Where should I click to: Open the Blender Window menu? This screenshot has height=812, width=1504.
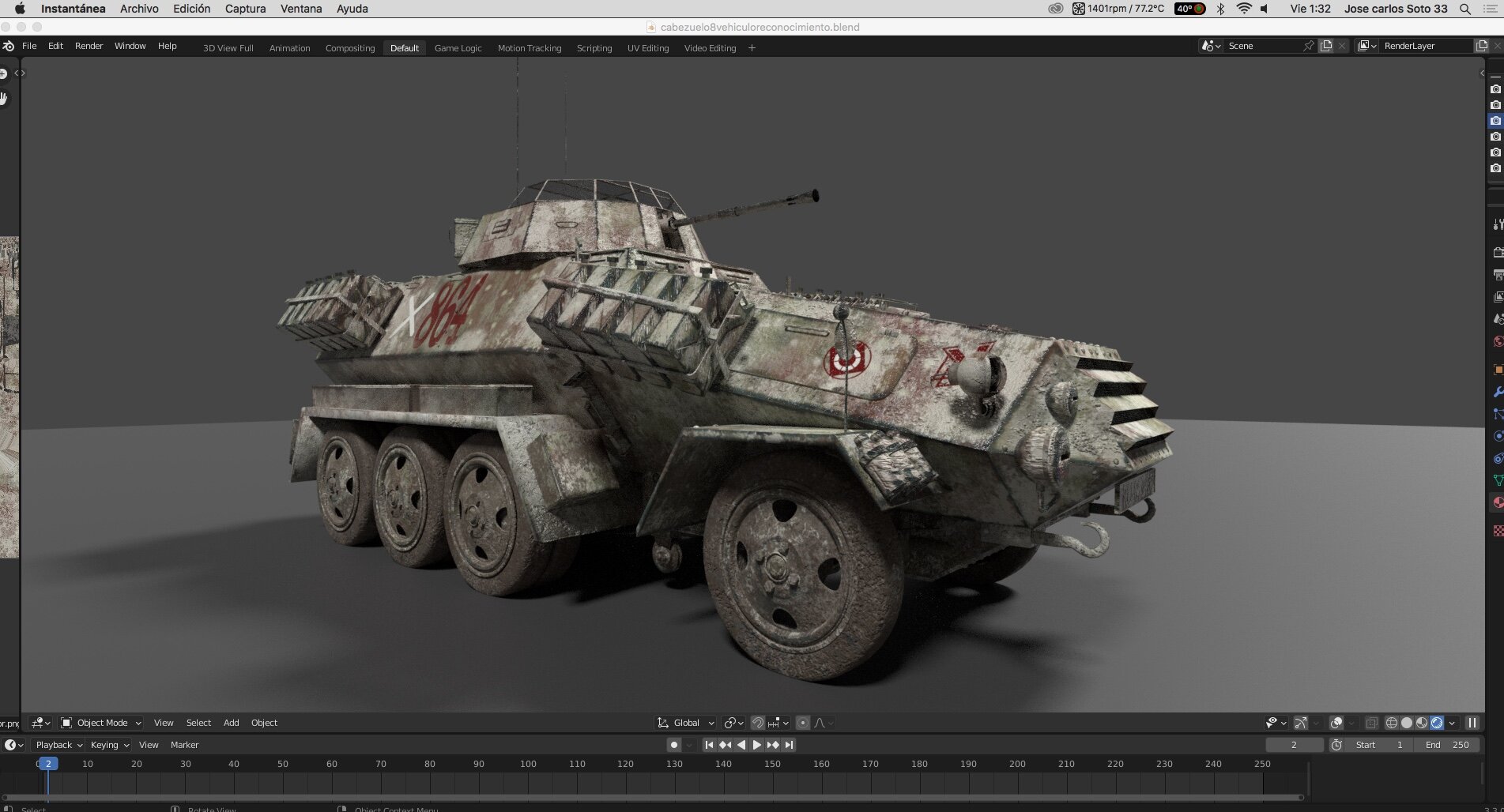click(x=130, y=46)
